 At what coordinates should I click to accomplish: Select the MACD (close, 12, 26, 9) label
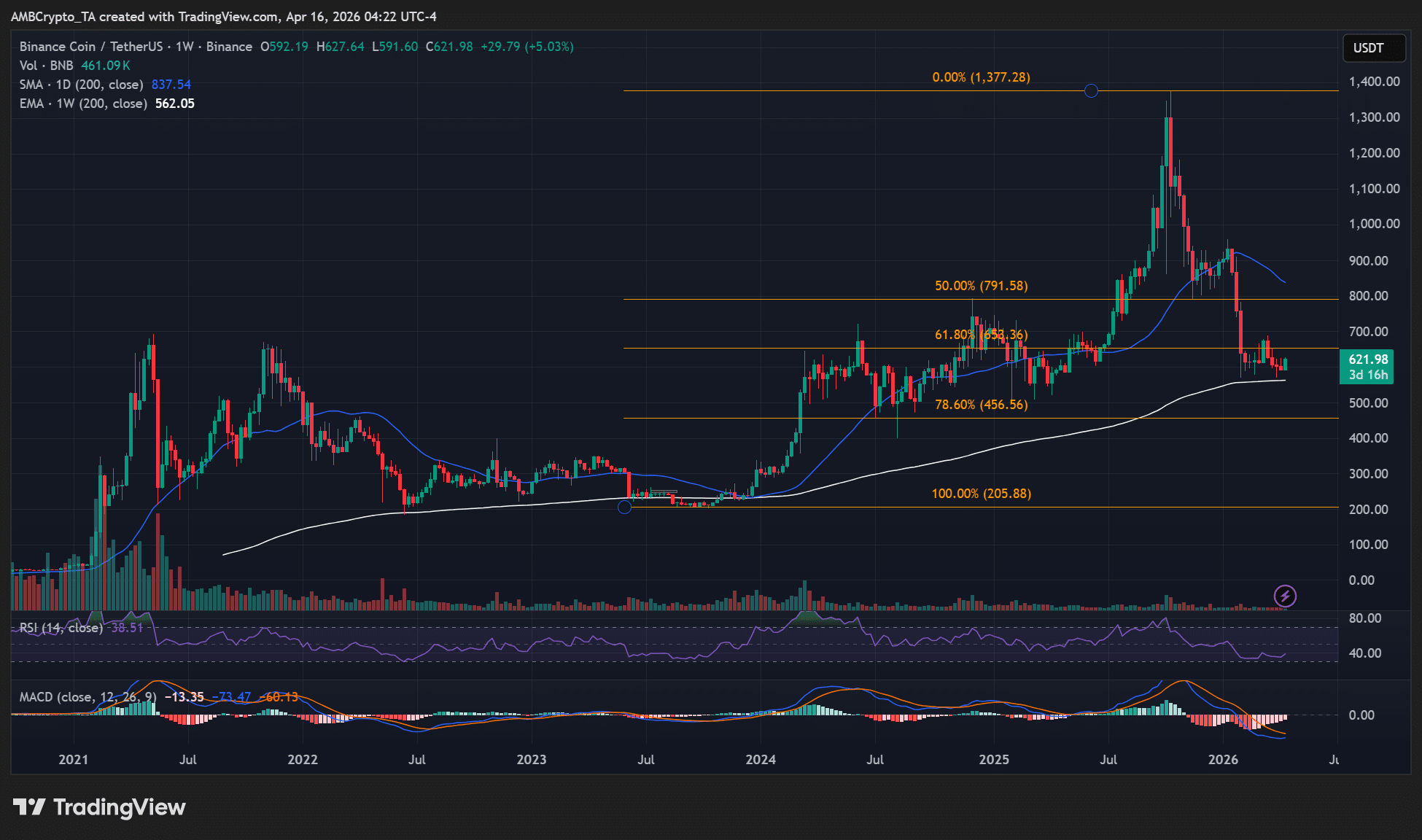coord(88,697)
